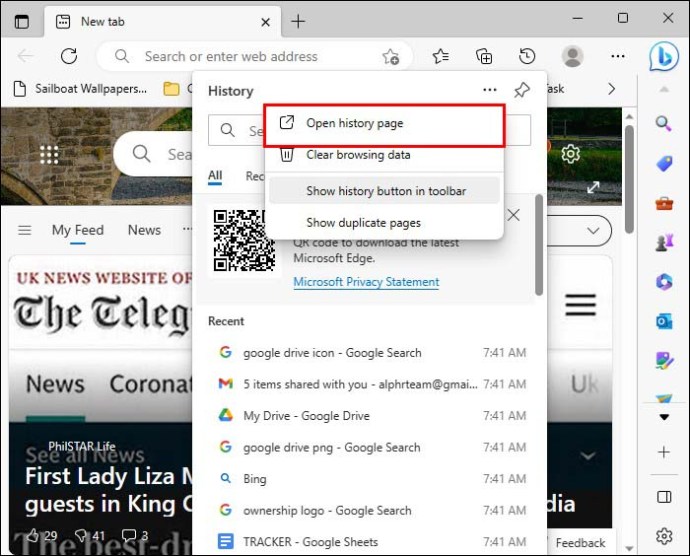Open sidebar Outlook icon
690x556 pixels.
(664, 321)
